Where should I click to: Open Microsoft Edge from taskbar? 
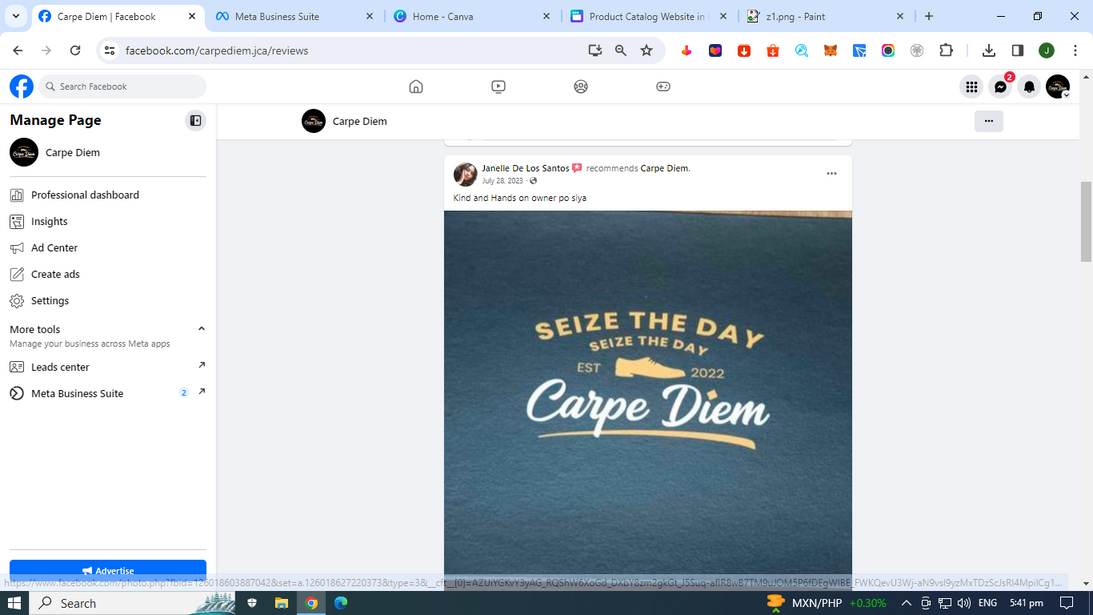click(341, 603)
